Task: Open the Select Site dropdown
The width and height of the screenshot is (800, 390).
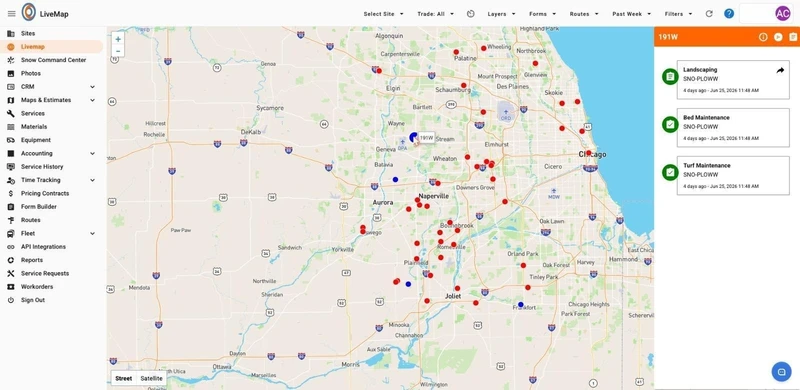Action: pos(383,14)
